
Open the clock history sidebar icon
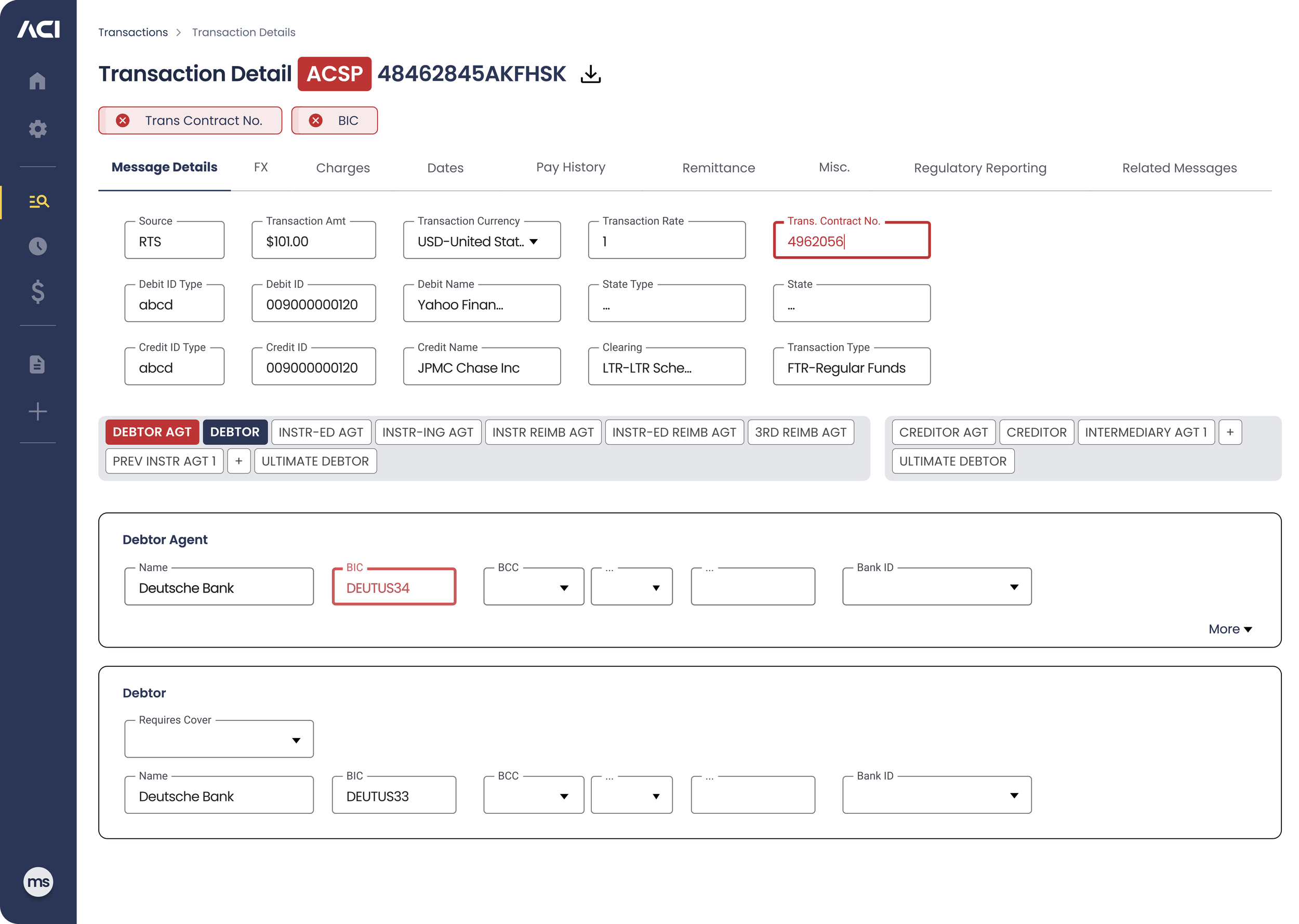(x=37, y=246)
